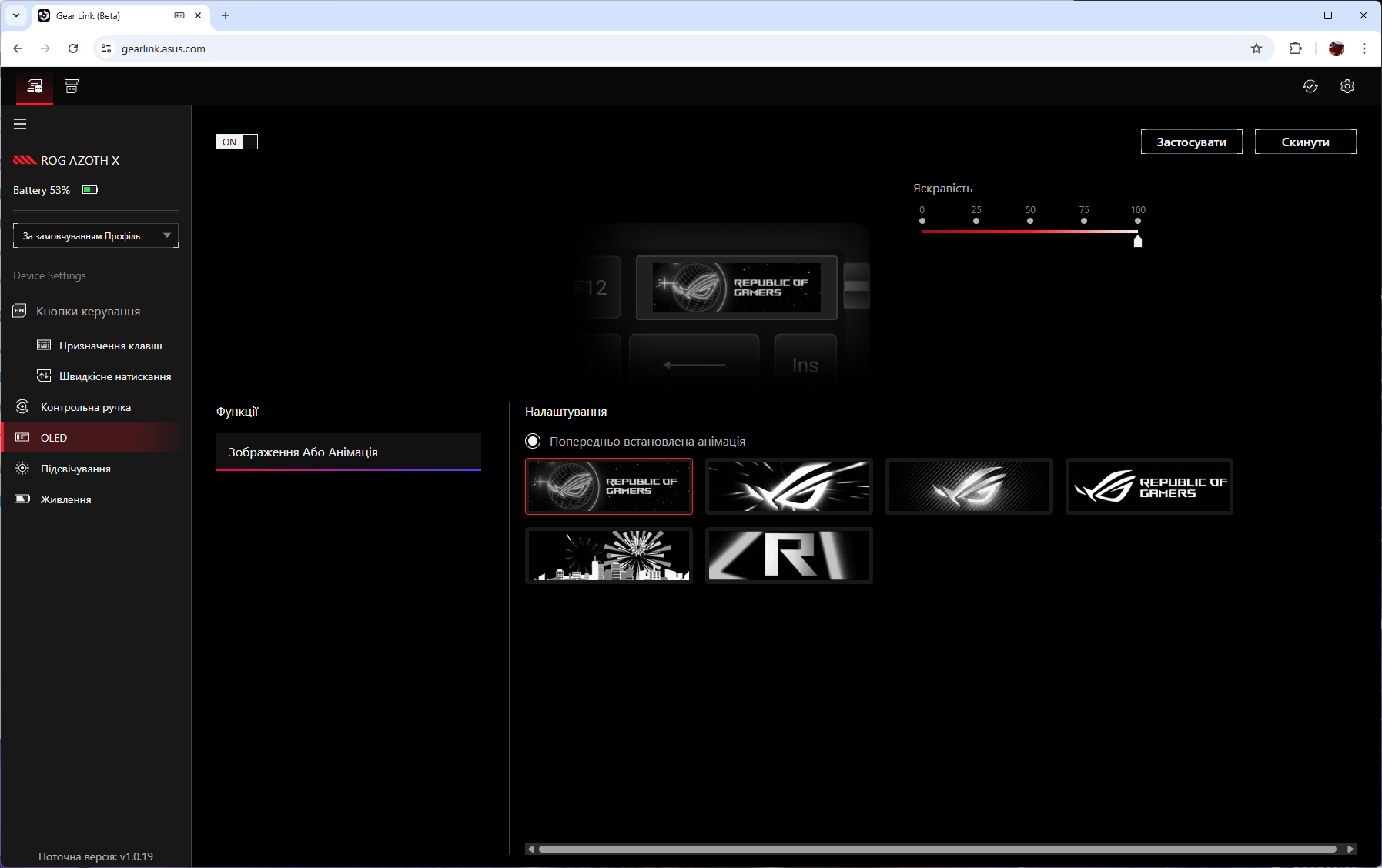Open the store icon in top bar
The height and width of the screenshot is (868, 1382).
click(72, 86)
